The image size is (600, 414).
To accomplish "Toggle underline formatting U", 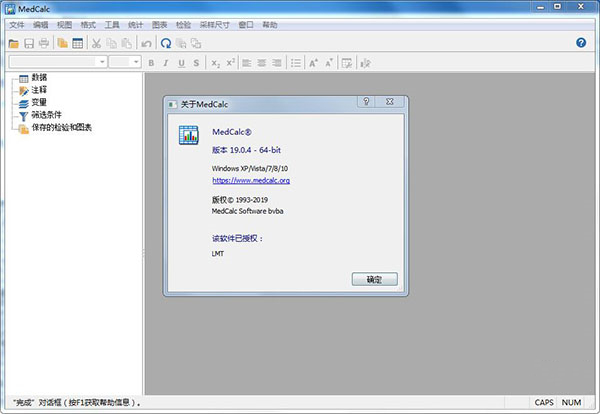I will 181,63.
